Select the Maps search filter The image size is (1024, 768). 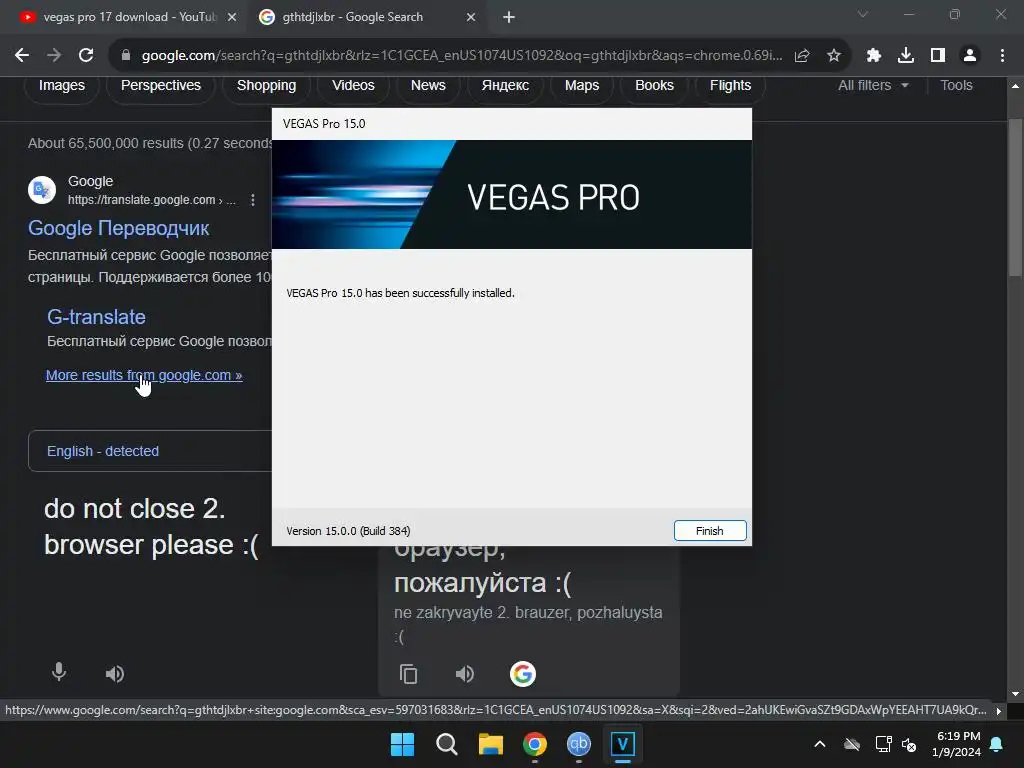[582, 86]
